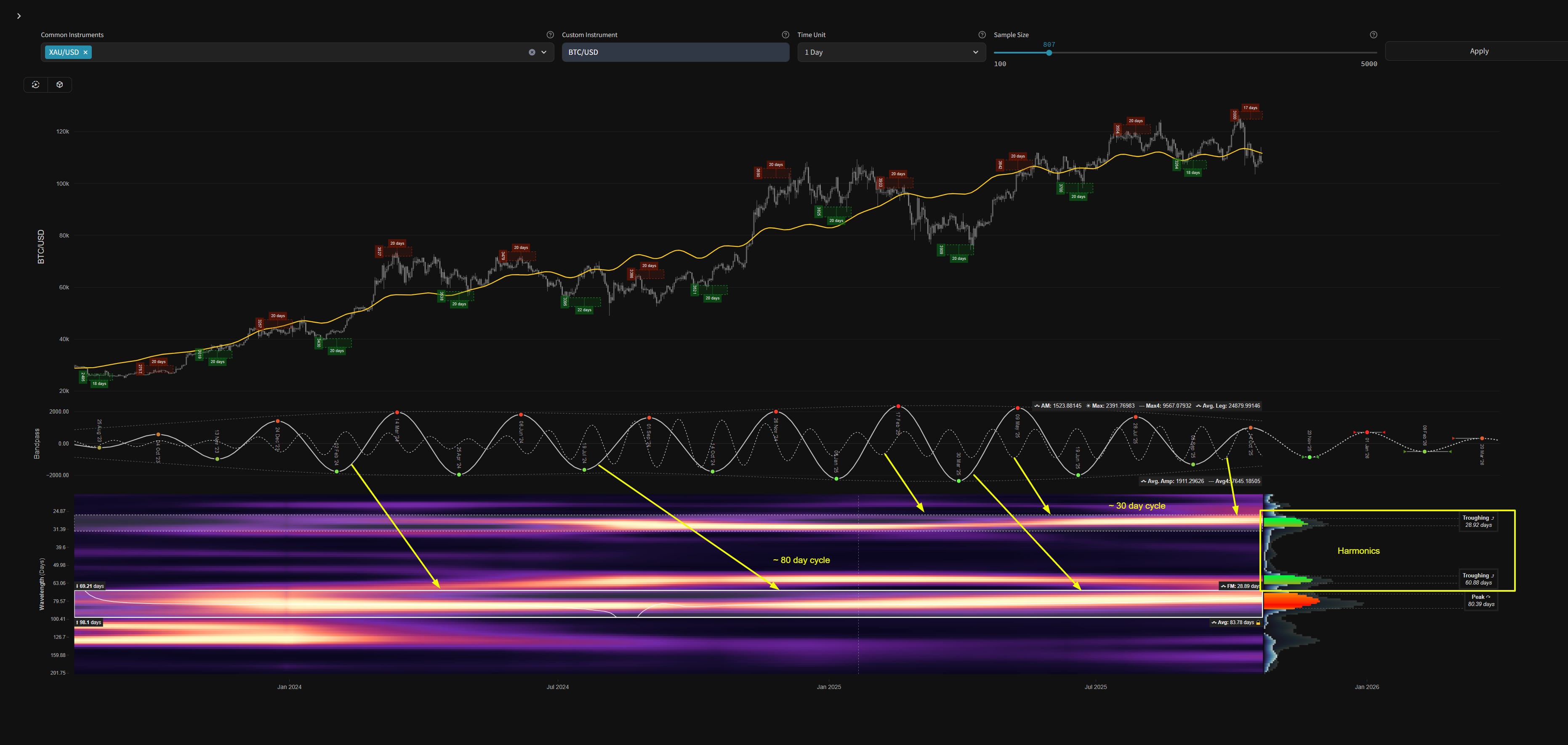The width and height of the screenshot is (1568, 745).
Task: Focus the Custom Instrument BTC/USD field
Action: click(676, 52)
